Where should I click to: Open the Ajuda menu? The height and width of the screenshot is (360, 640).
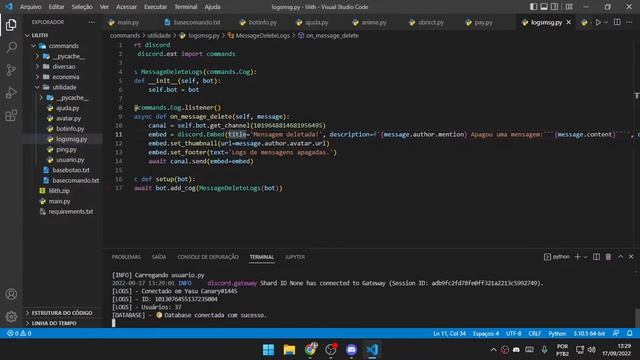coord(212,7)
